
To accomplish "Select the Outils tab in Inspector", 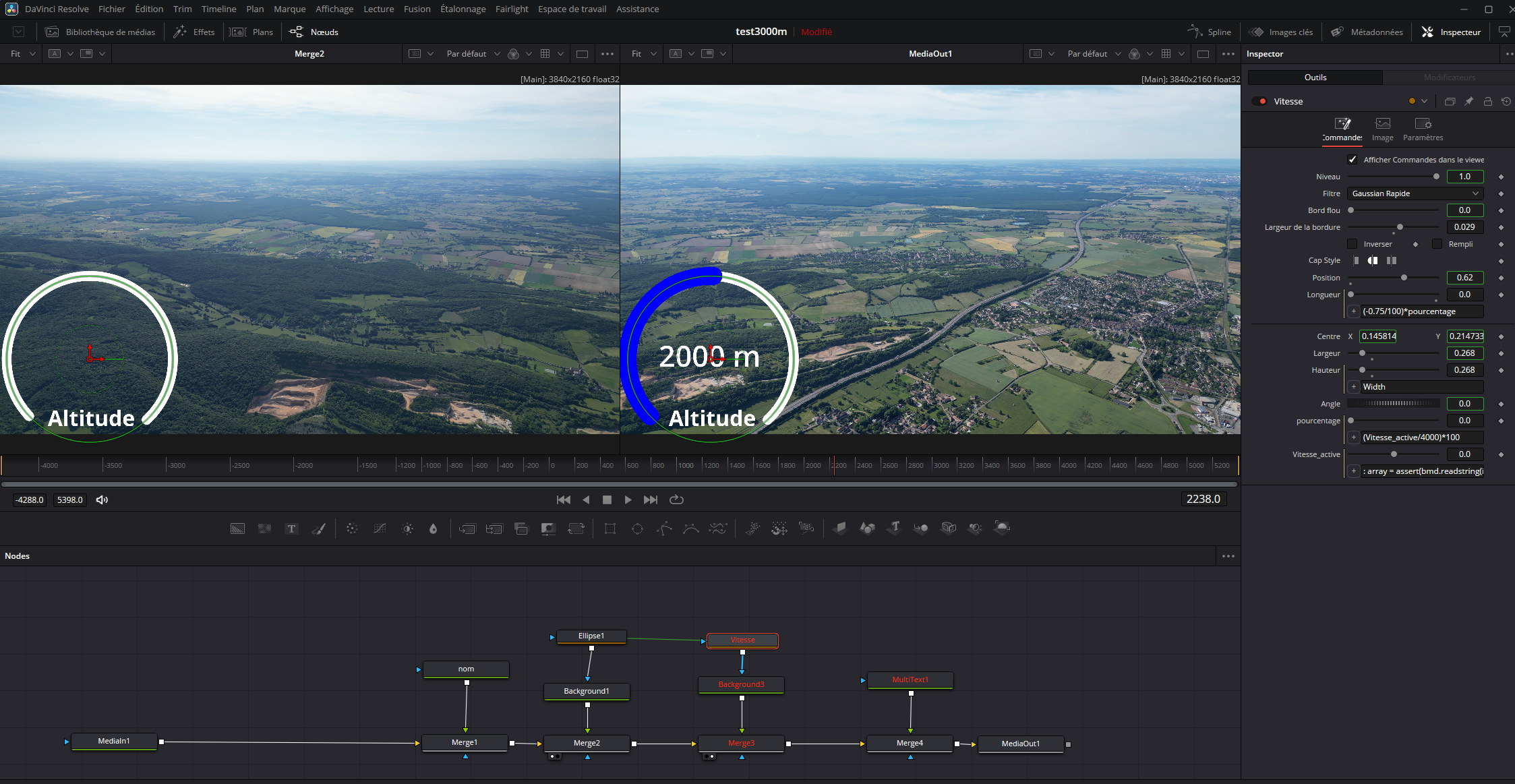I will click(x=1315, y=78).
